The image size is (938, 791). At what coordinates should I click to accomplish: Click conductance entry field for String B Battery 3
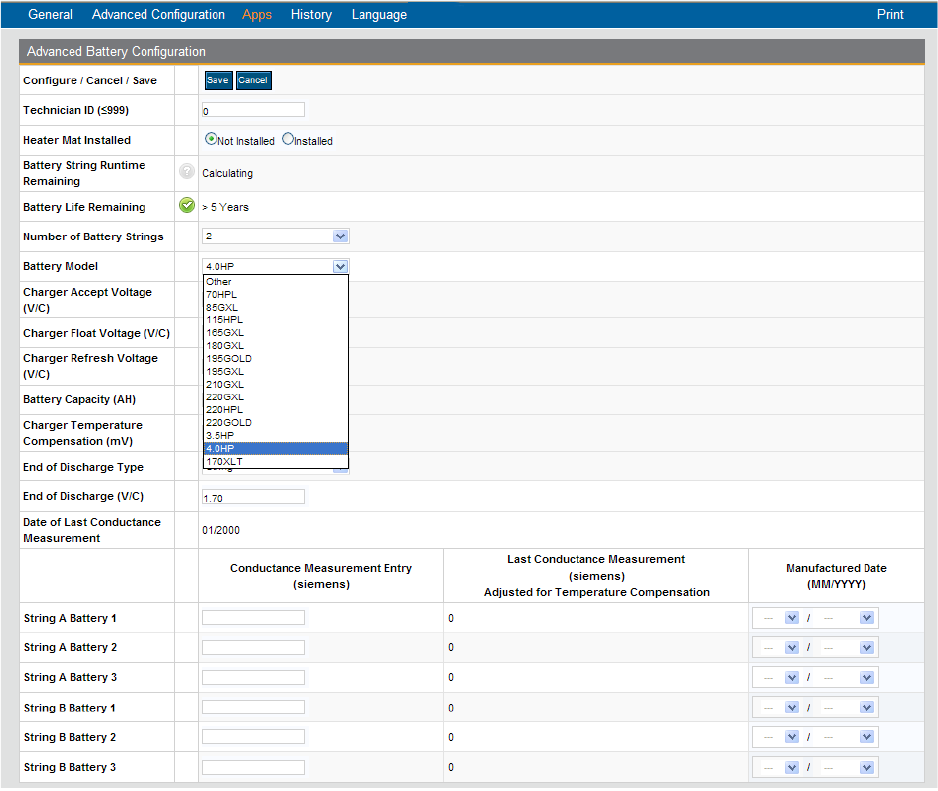(254, 767)
